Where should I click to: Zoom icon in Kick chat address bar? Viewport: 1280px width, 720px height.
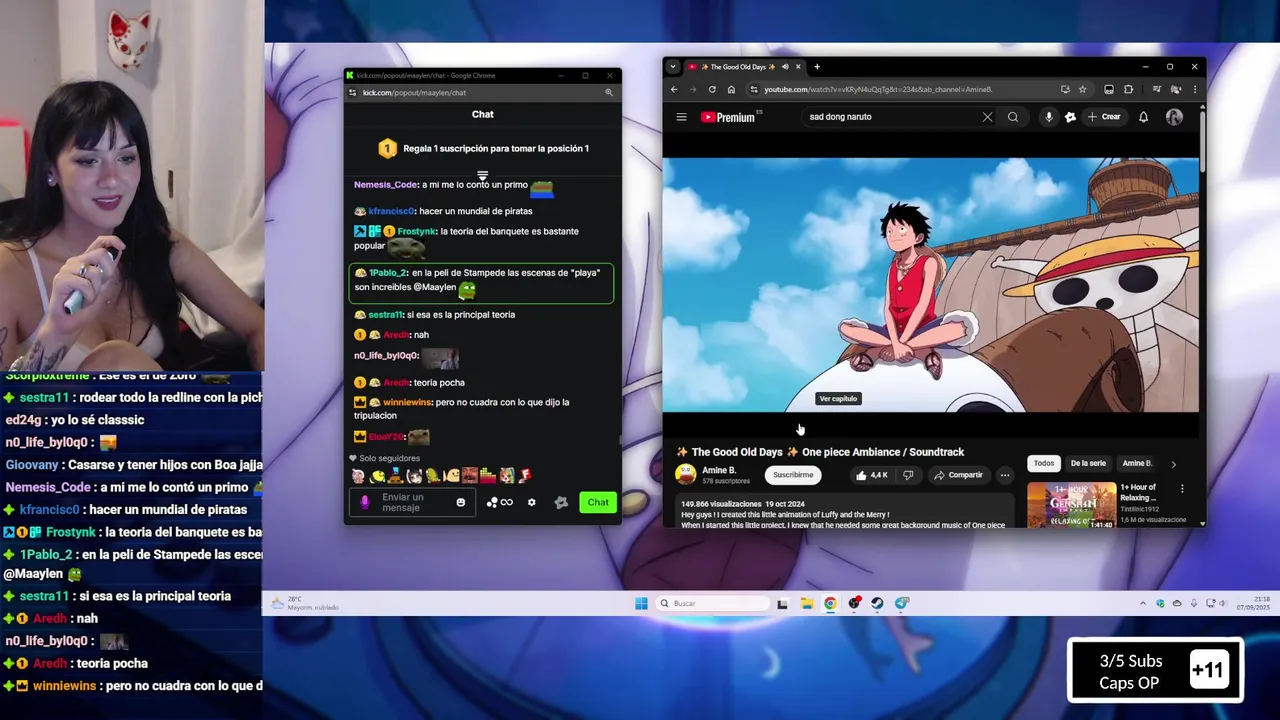coord(608,92)
